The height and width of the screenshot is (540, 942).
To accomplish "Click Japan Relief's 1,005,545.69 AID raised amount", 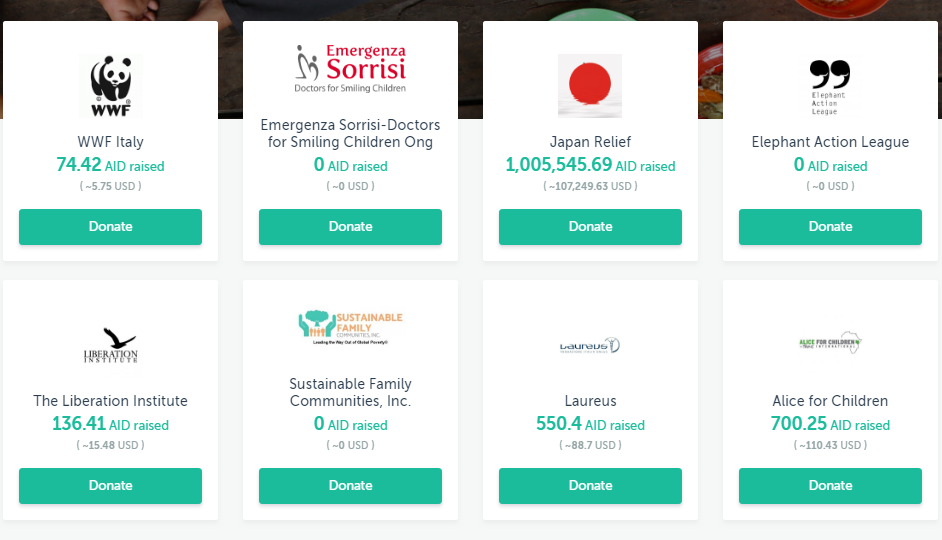I will point(559,165).
